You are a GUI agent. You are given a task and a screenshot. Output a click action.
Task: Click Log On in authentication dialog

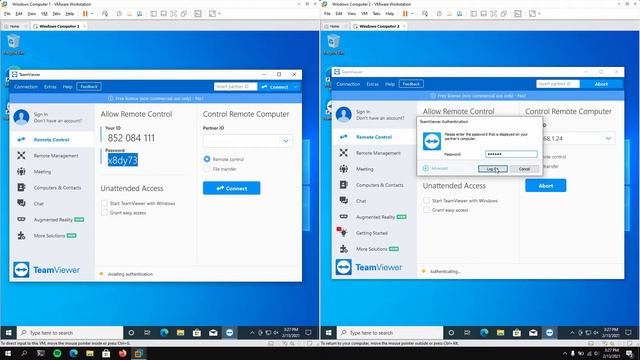click(493, 169)
